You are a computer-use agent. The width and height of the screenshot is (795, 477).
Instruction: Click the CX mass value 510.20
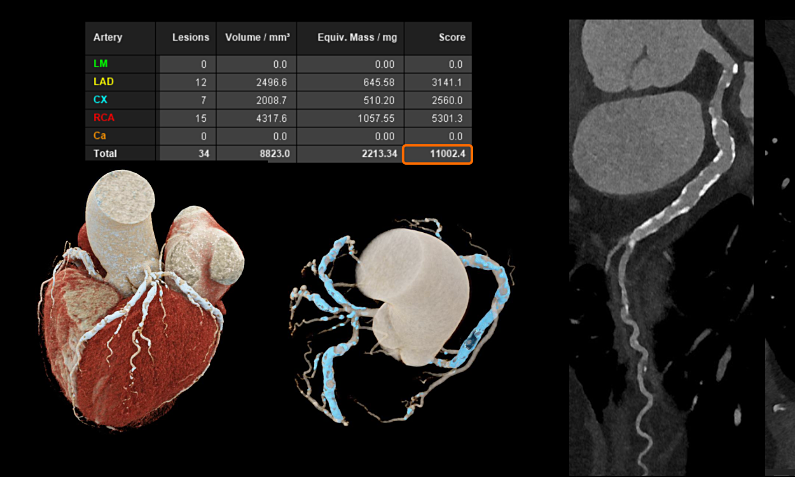[379, 100]
